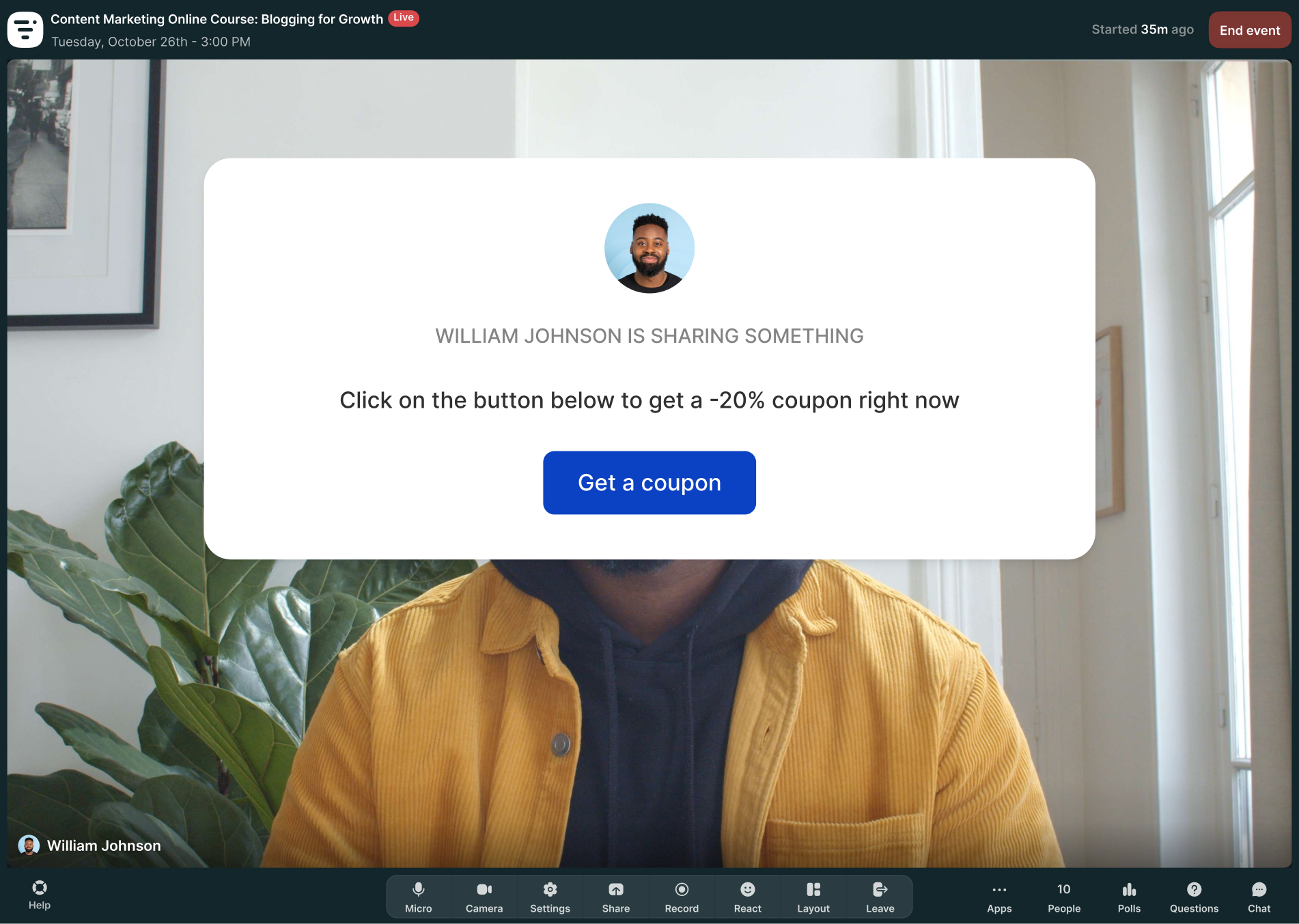Click the date Tuesday, October 26th - 3:00 PM

[x=151, y=42]
